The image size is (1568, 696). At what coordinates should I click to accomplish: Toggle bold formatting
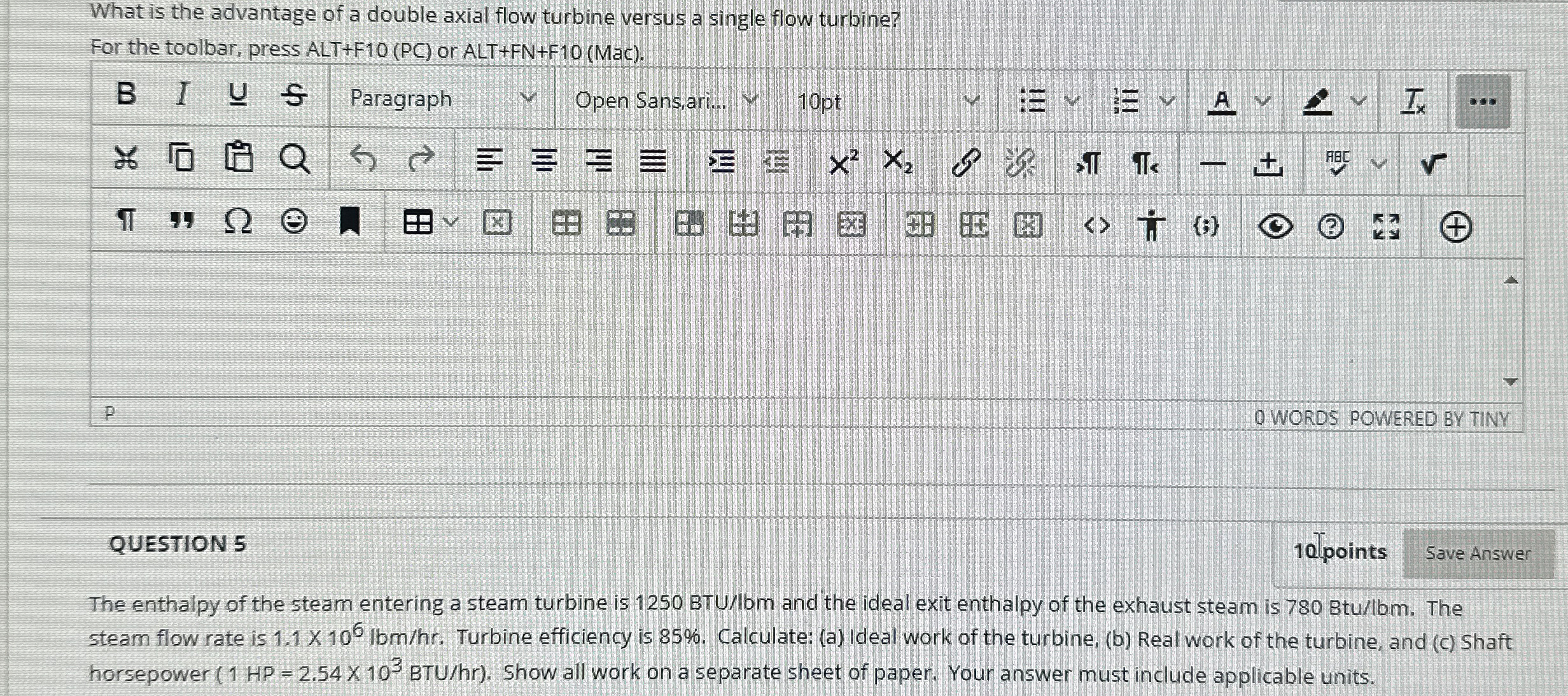[x=126, y=94]
